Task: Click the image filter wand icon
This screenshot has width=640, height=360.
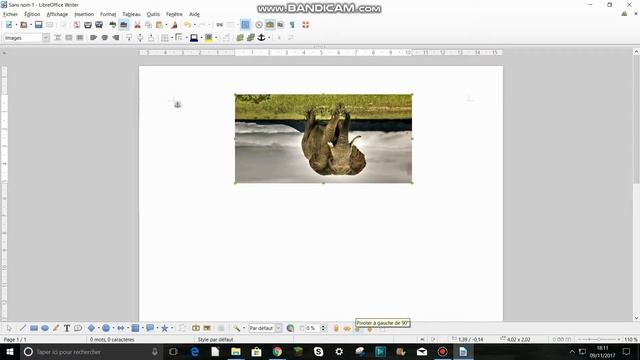Action: pos(236,328)
